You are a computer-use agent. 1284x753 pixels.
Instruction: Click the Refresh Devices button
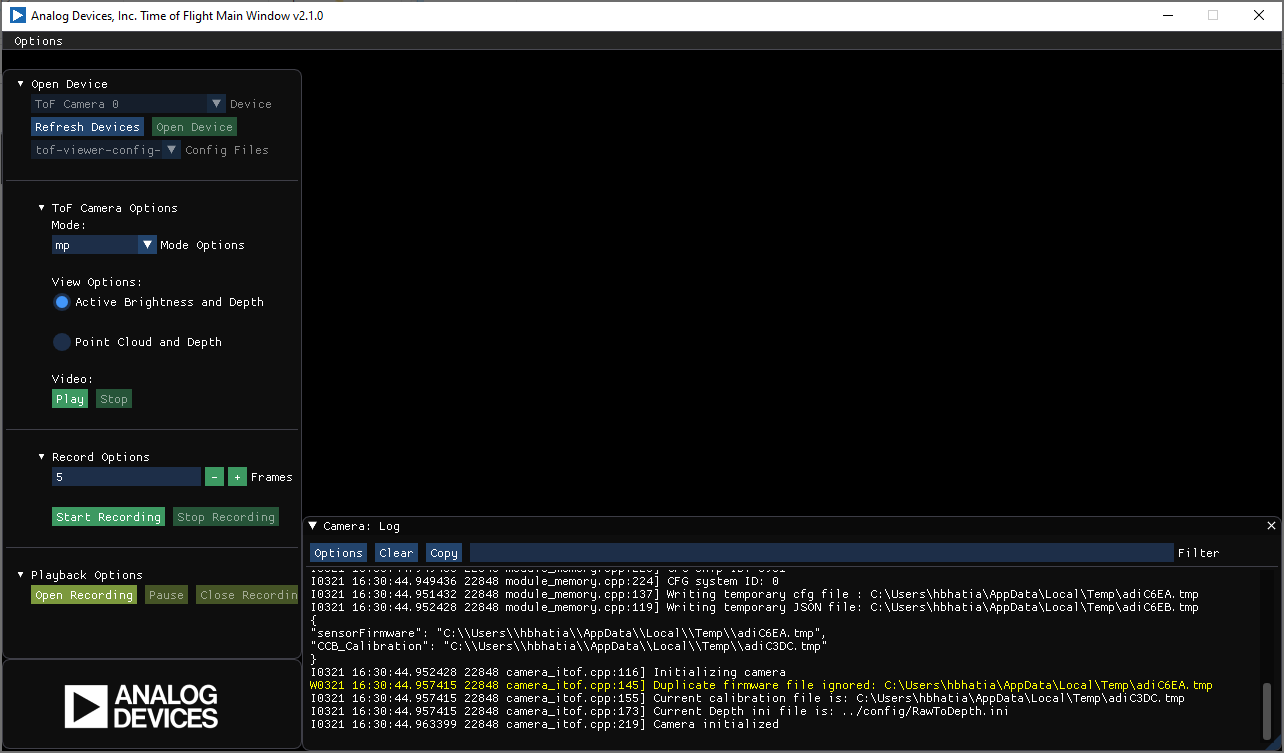(87, 127)
